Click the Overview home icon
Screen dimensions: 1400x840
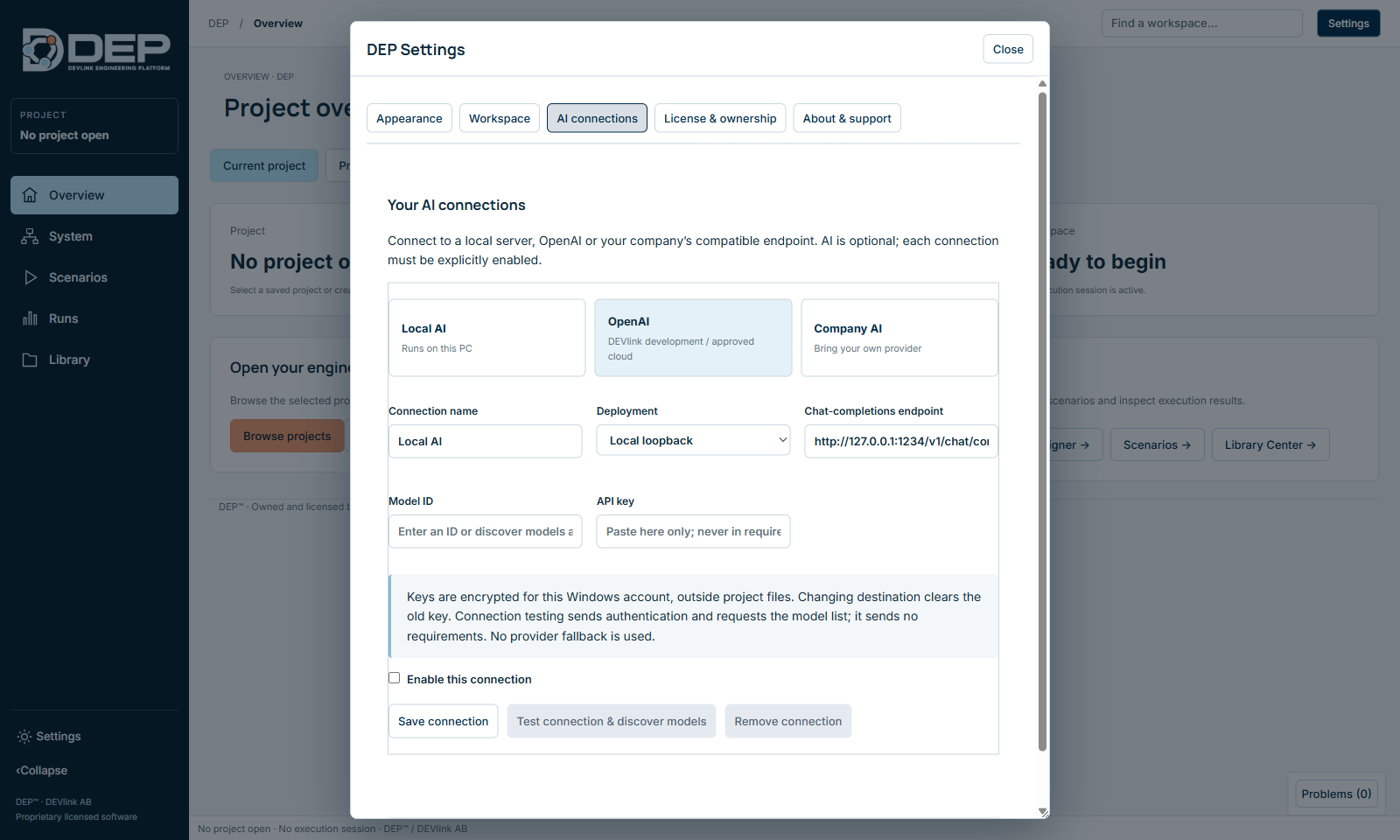click(30, 195)
